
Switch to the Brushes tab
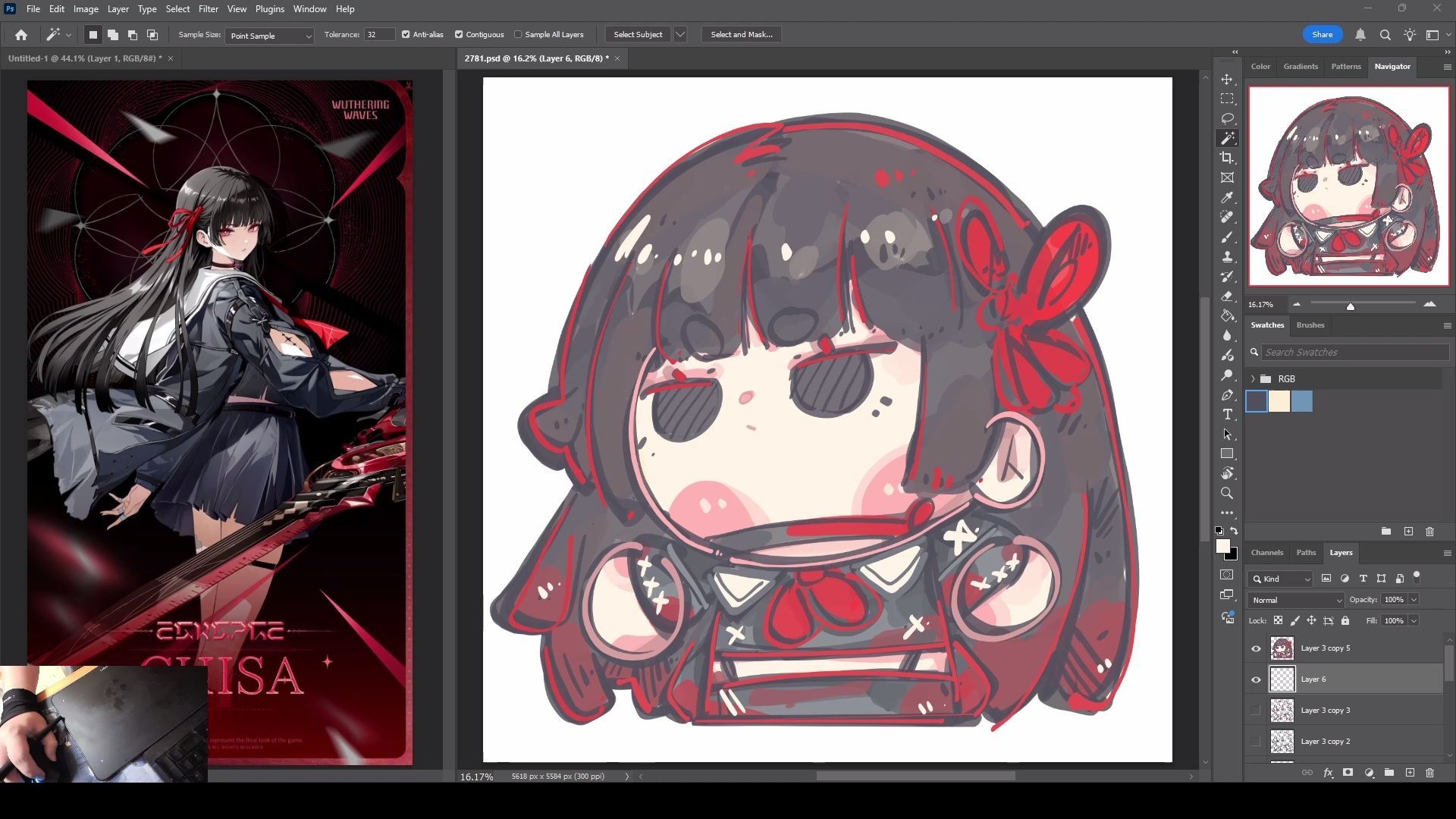(x=1310, y=325)
